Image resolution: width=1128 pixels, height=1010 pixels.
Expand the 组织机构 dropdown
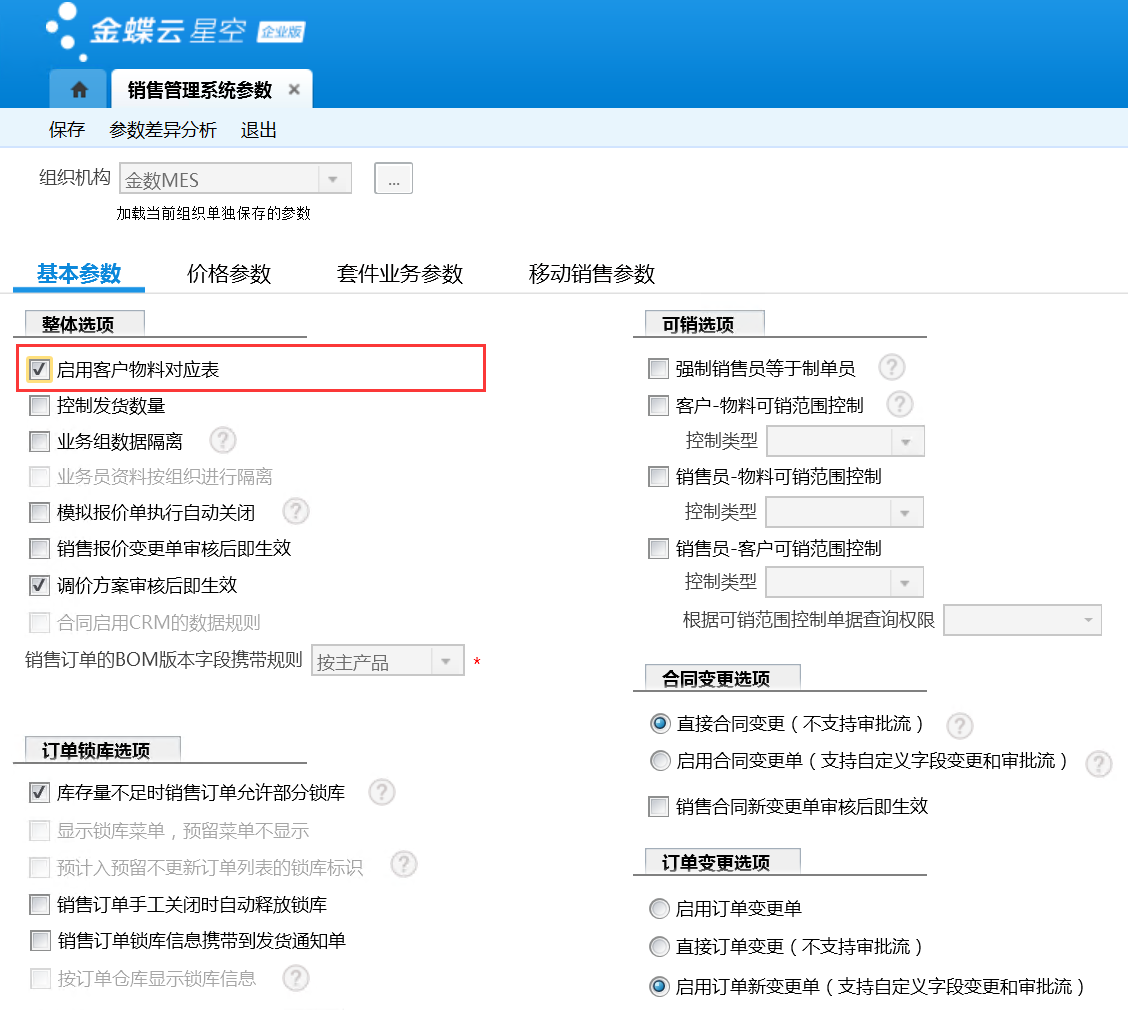(x=333, y=180)
